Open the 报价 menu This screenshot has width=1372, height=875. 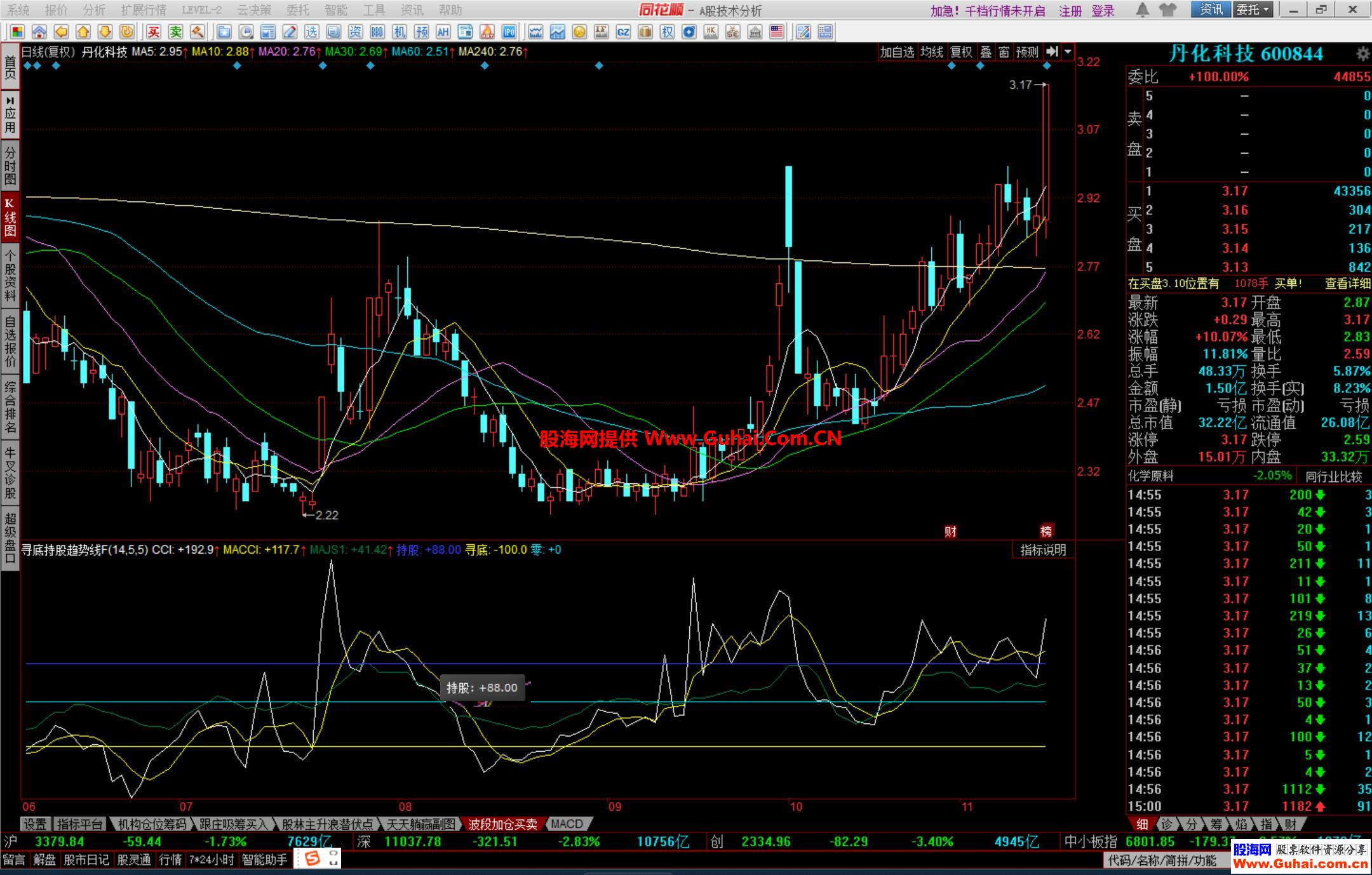click(56, 10)
